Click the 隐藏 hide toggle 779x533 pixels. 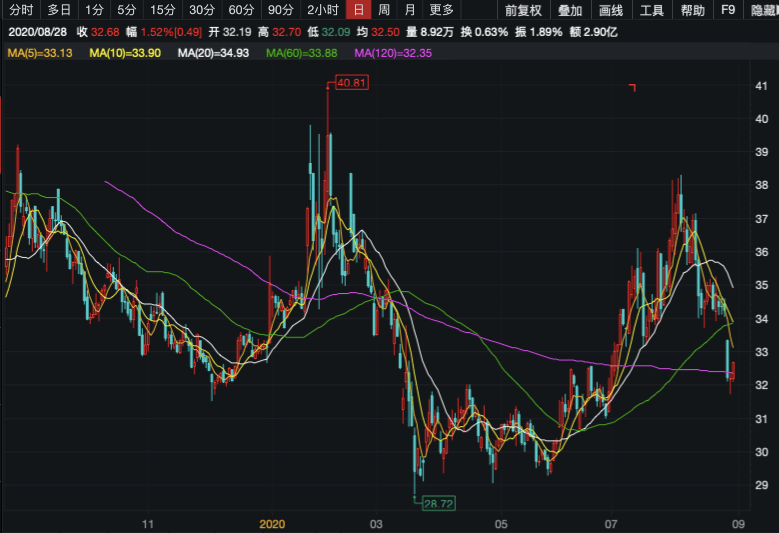(764, 11)
